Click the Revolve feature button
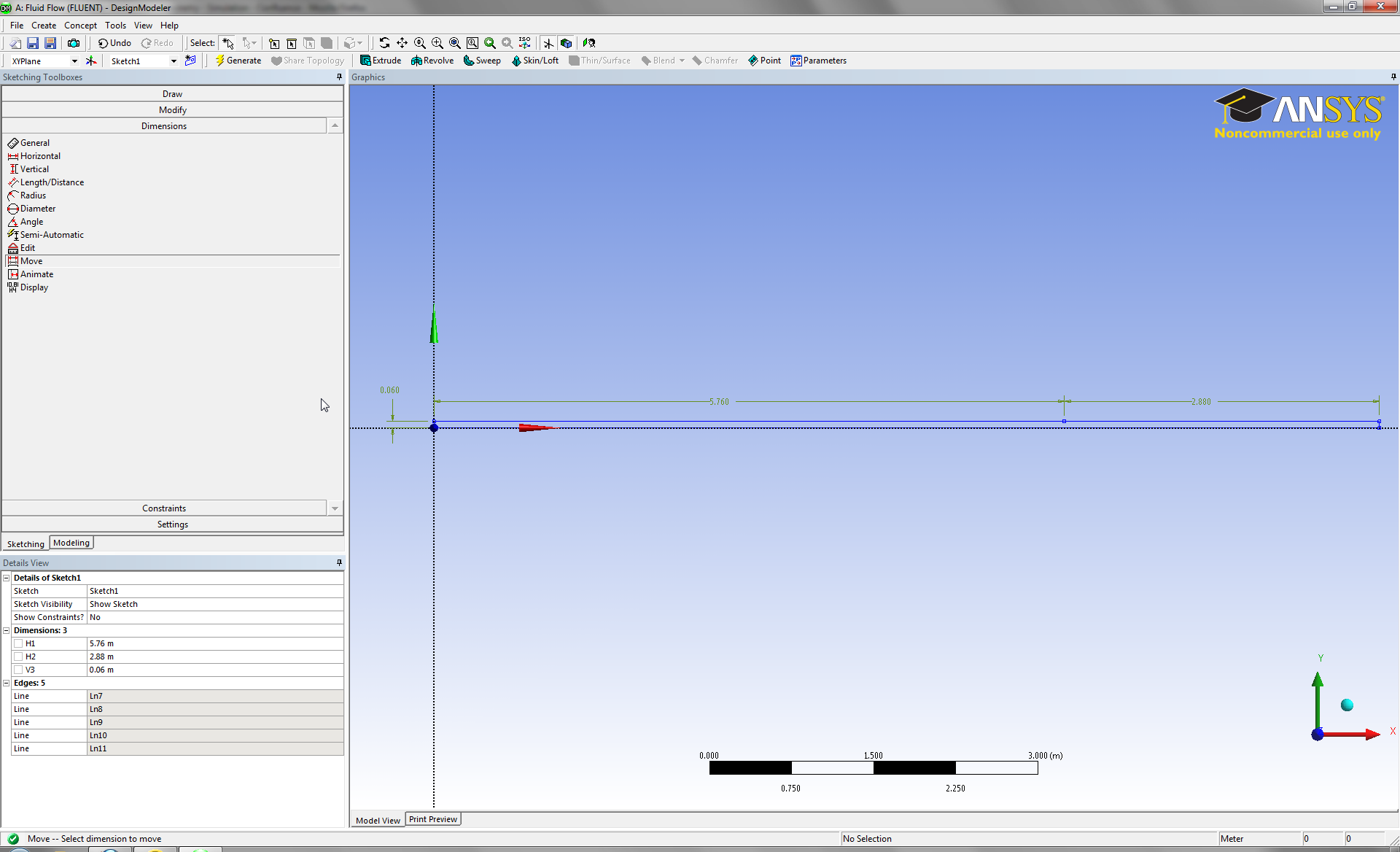Screen dimensions: 1400x852 coord(432,61)
